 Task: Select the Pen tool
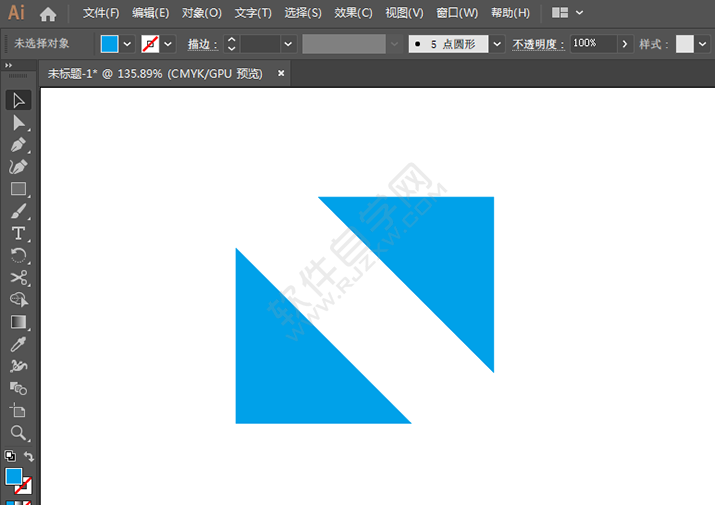tap(18, 145)
